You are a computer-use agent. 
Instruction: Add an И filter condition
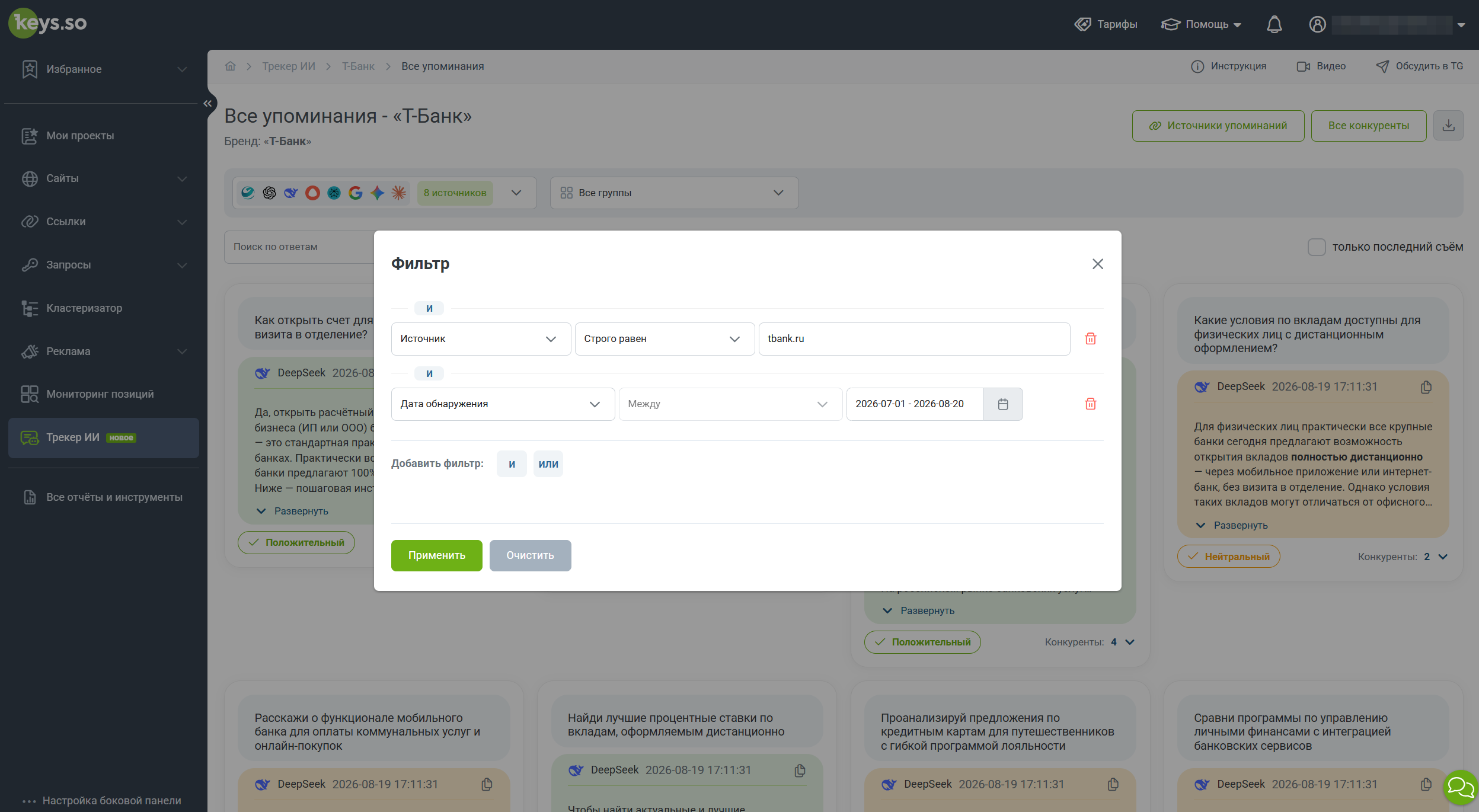click(x=512, y=464)
